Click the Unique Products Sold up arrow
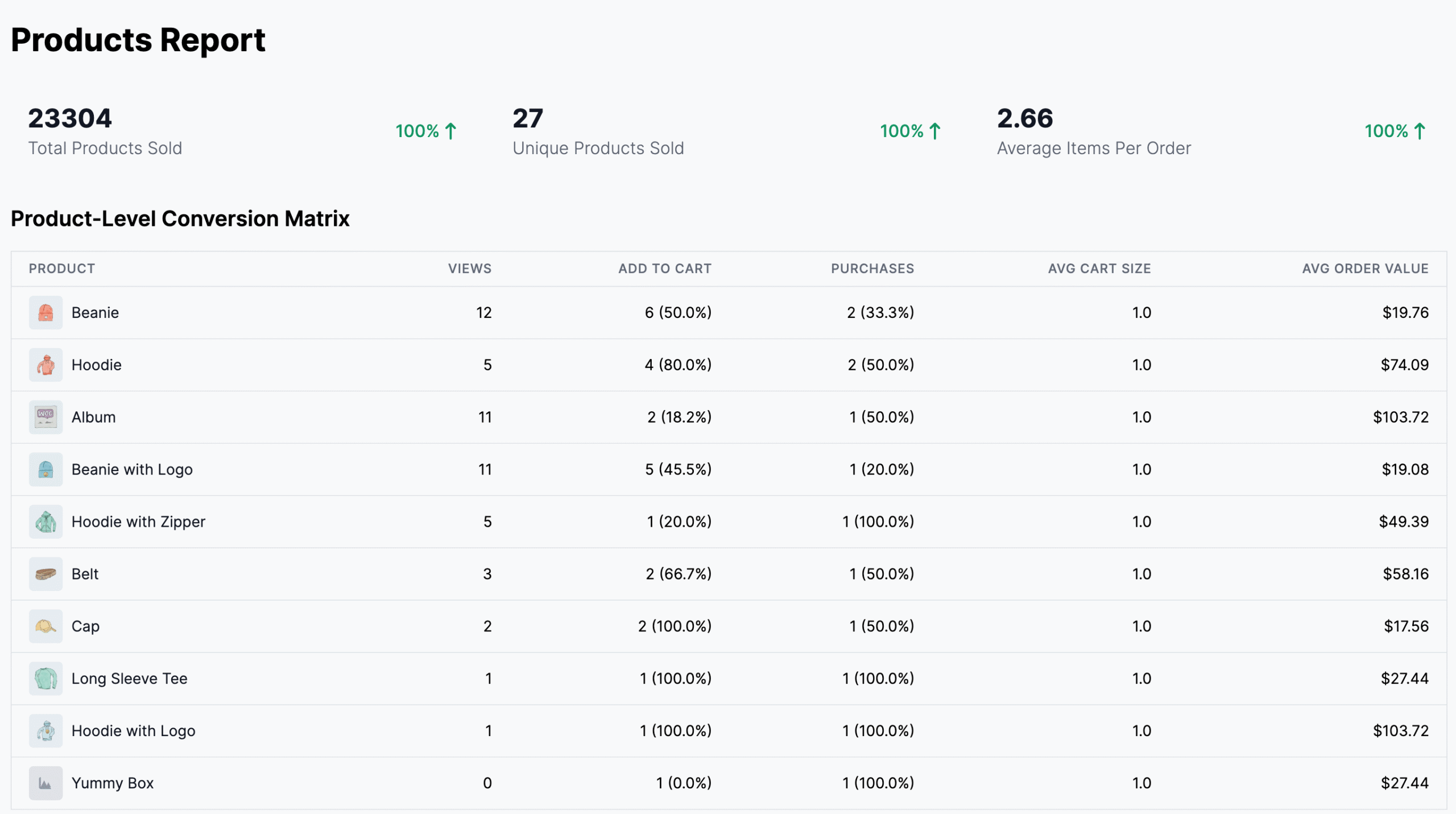This screenshot has width=1456, height=814. point(935,131)
